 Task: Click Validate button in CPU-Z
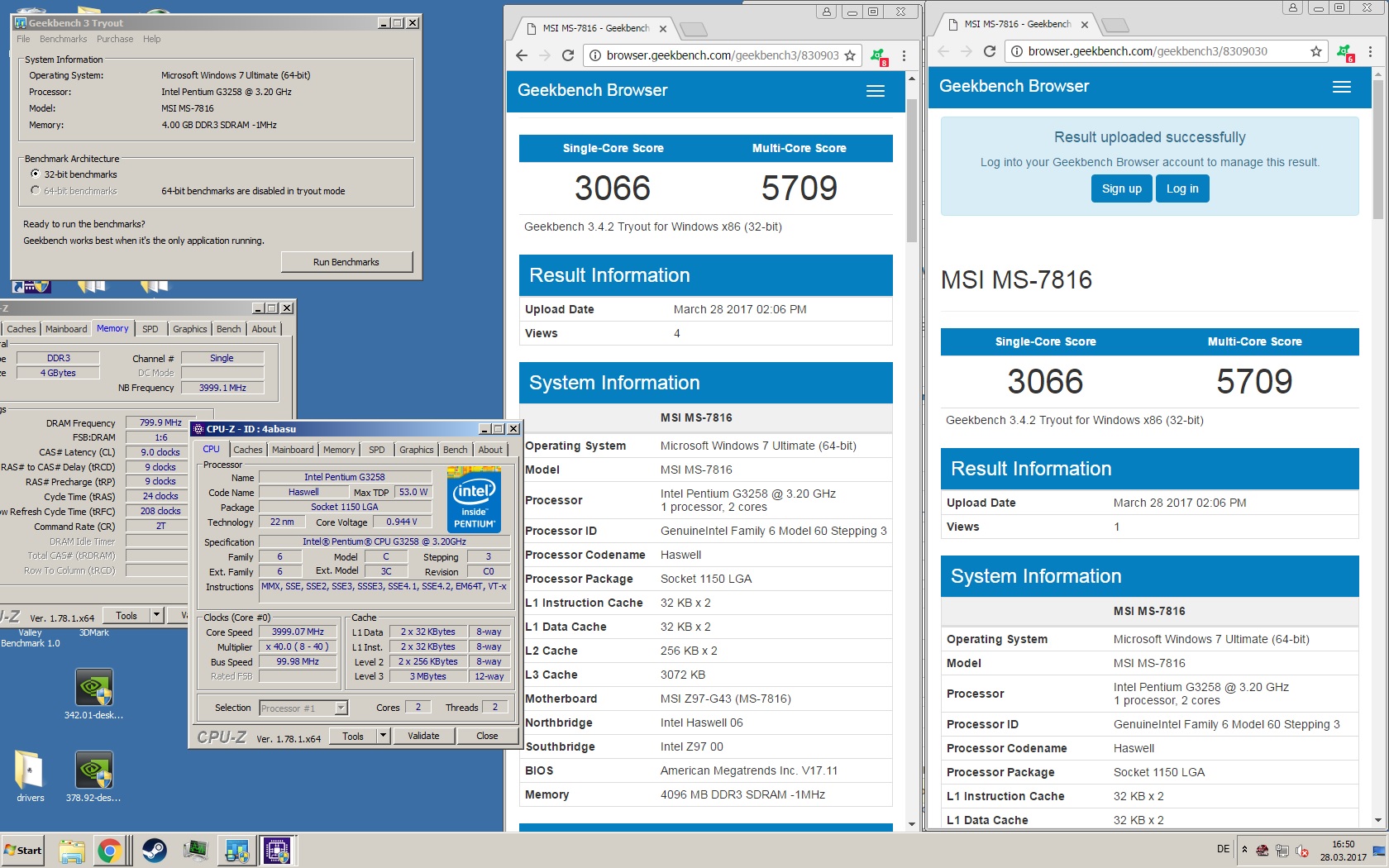423,736
